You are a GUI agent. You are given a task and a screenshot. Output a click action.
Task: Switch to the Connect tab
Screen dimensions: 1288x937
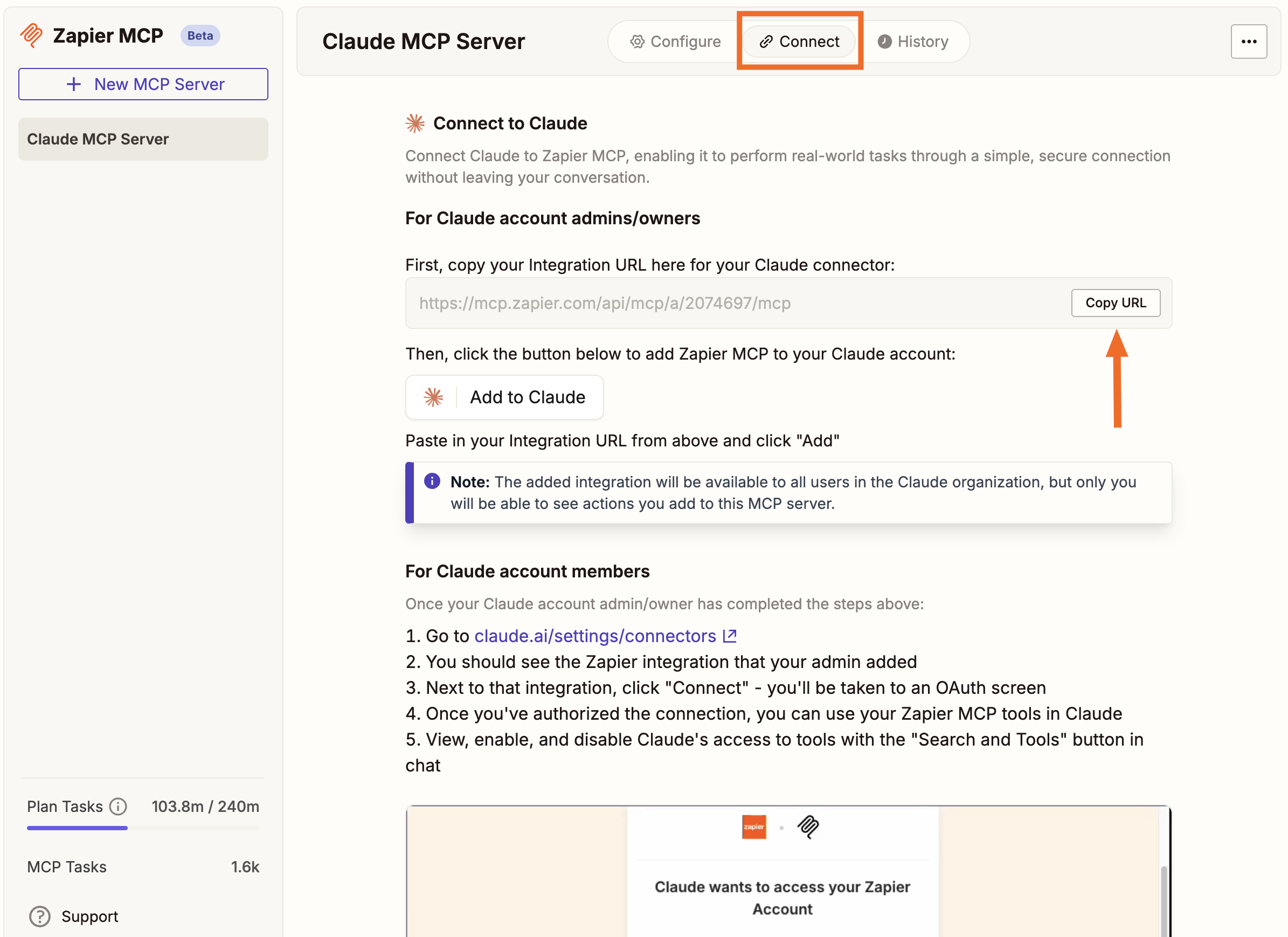point(799,42)
